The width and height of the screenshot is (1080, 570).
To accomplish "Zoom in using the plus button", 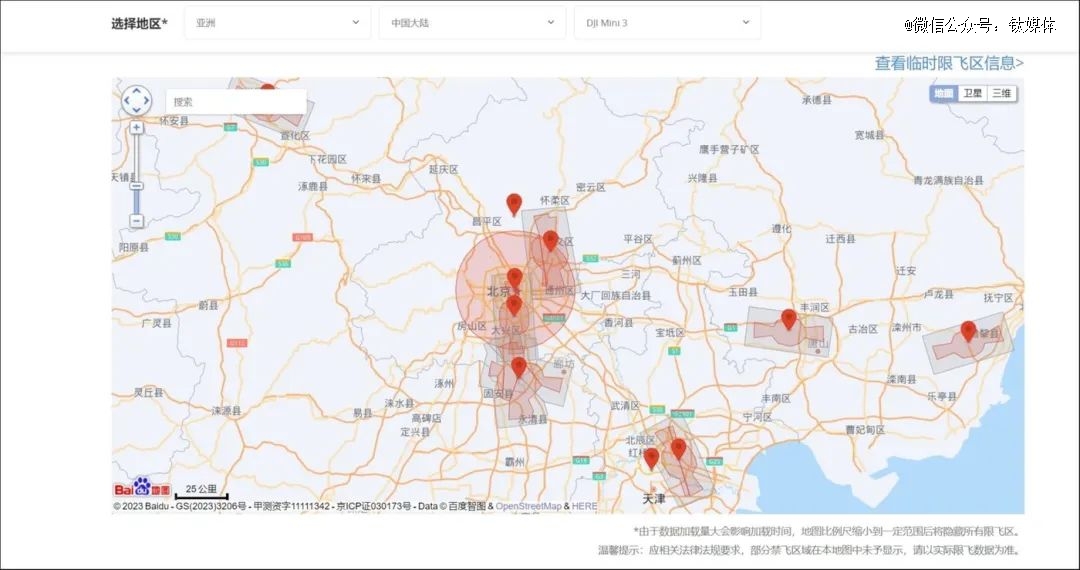I will click(x=136, y=127).
